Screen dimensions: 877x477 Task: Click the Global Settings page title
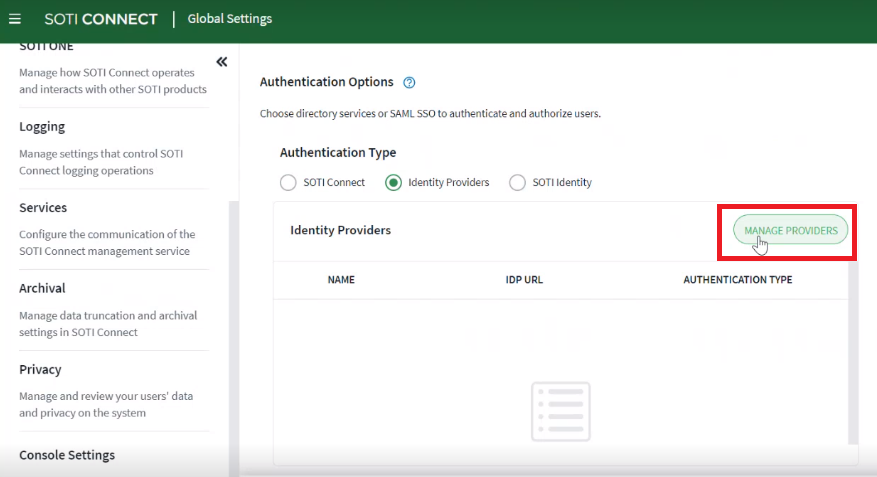[x=229, y=19]
